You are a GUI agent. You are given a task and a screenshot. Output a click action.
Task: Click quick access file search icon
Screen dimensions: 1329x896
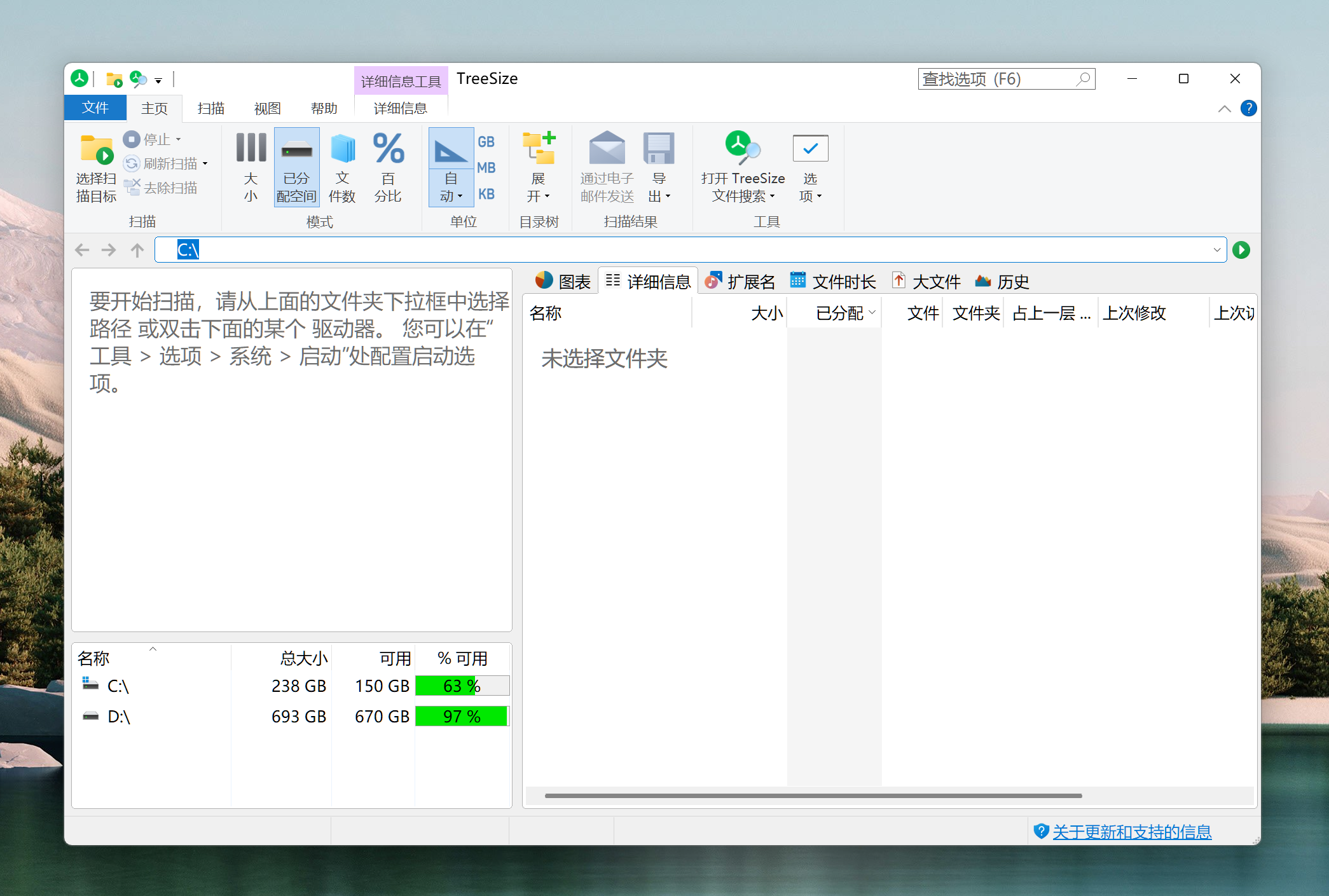[138, 79]
